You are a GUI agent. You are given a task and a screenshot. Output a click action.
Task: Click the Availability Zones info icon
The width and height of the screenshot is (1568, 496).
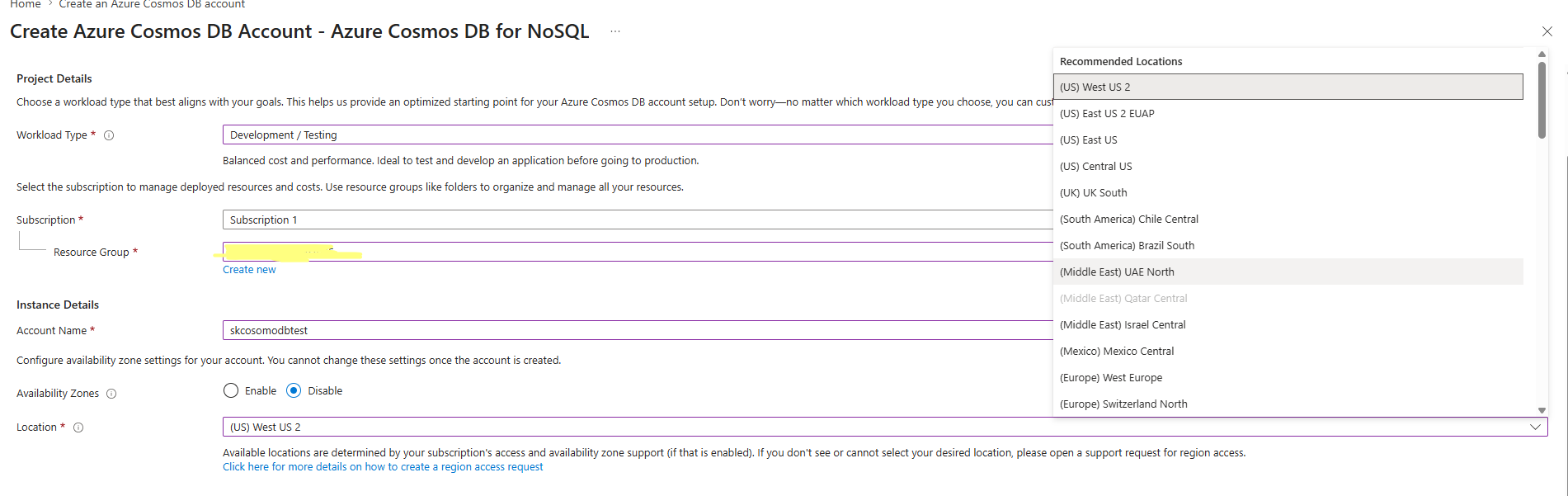coord(111,394)
